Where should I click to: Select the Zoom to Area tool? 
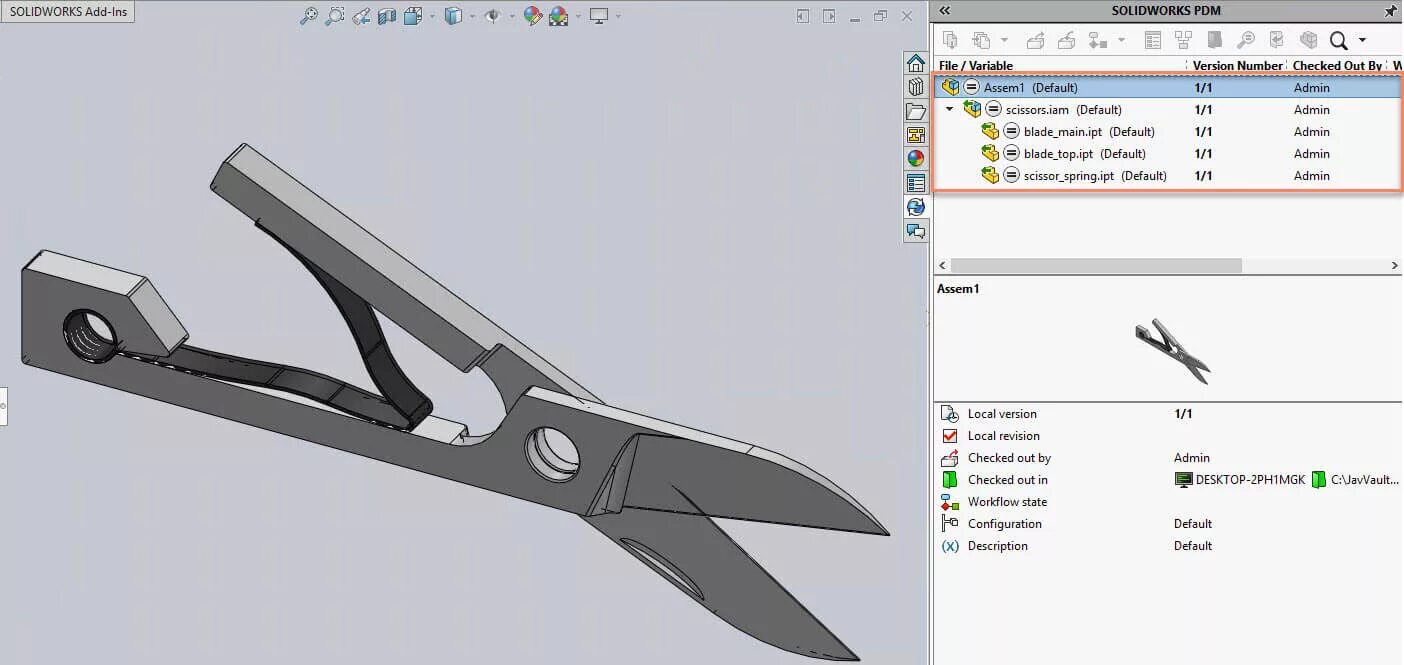(x=335, y=16)
